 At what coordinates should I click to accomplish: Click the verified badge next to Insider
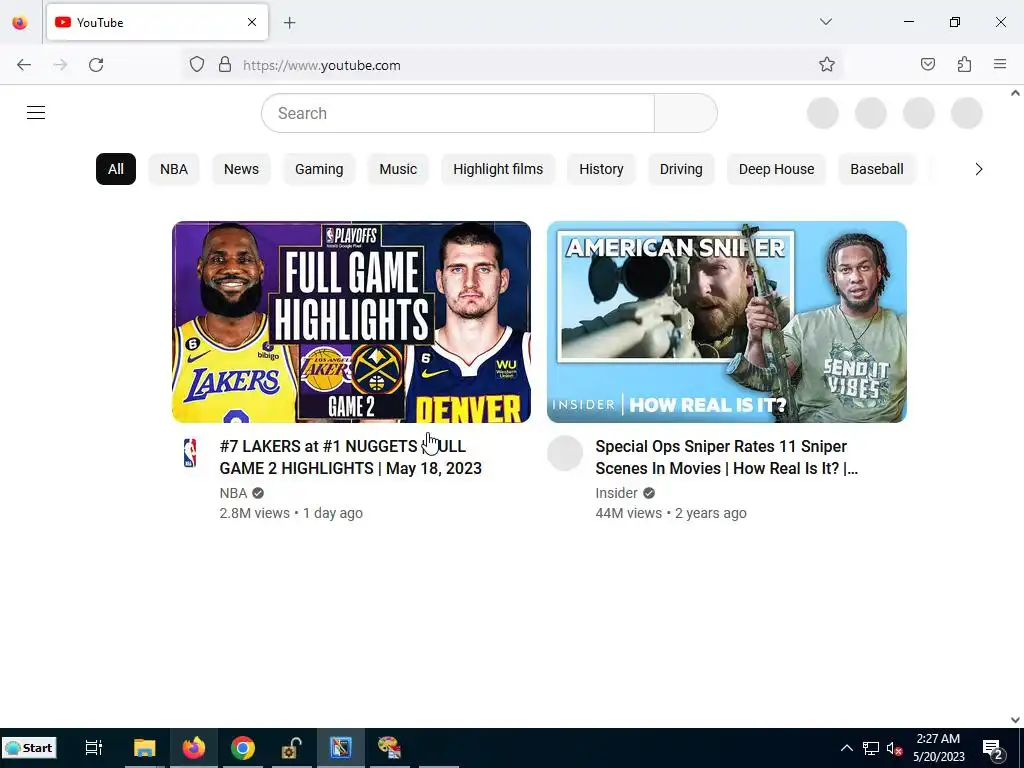[648, 493]
